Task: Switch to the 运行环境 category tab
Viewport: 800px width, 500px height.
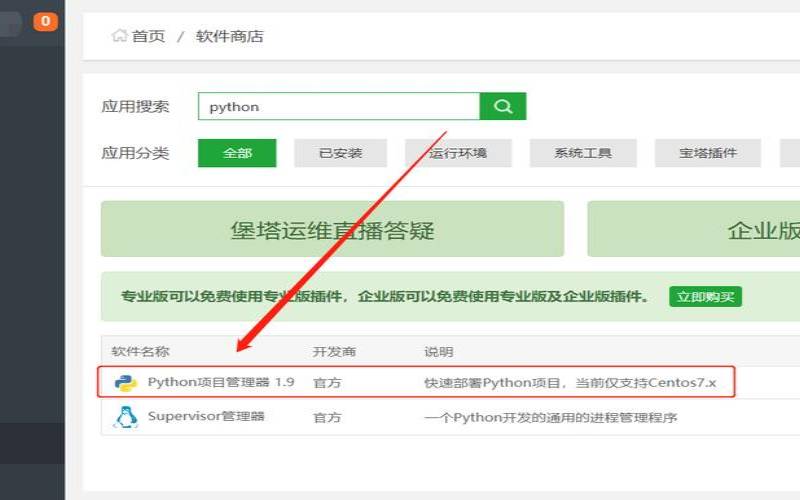Action: (458, 153)
